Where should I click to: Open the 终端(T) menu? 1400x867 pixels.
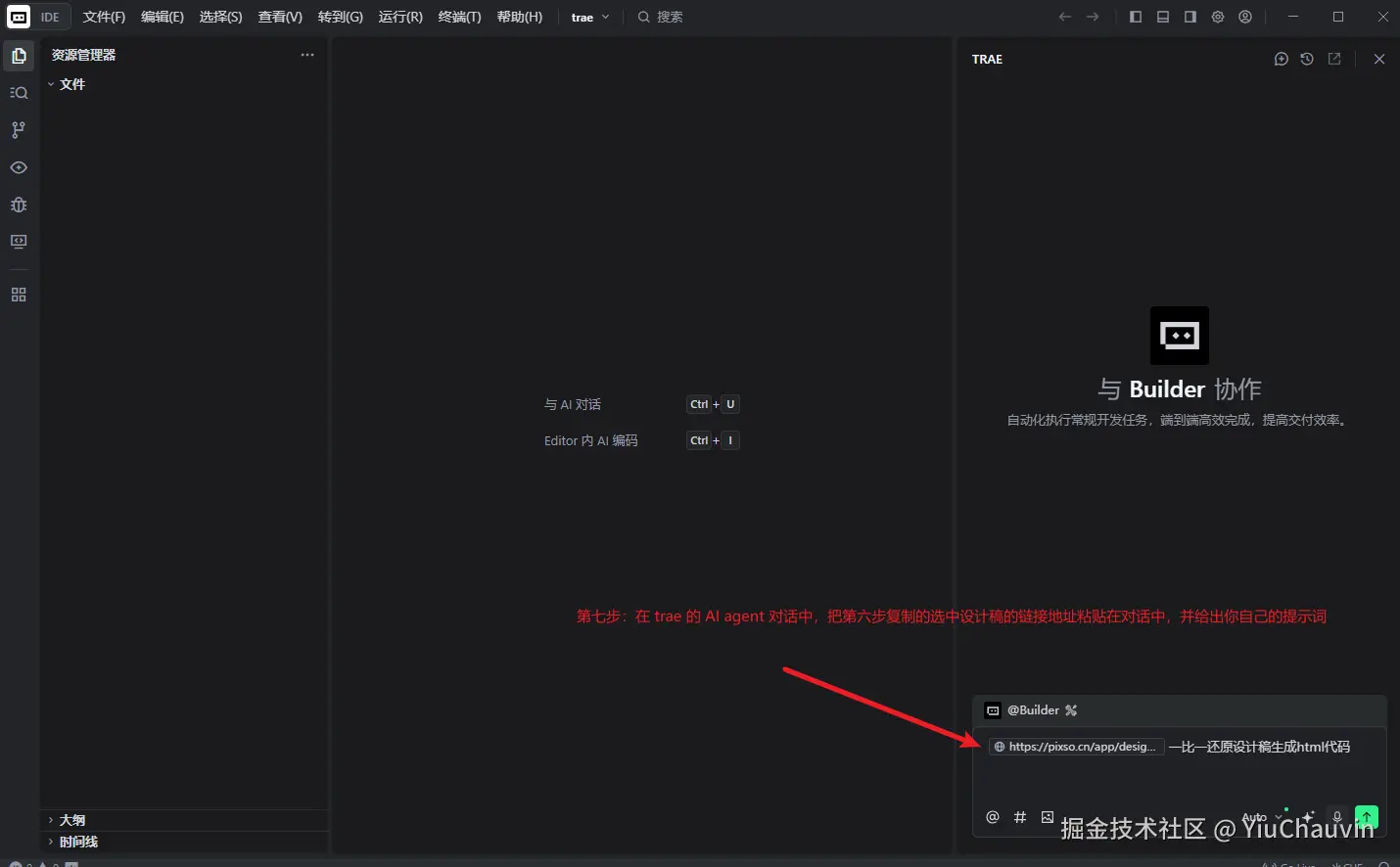[460, 17]
